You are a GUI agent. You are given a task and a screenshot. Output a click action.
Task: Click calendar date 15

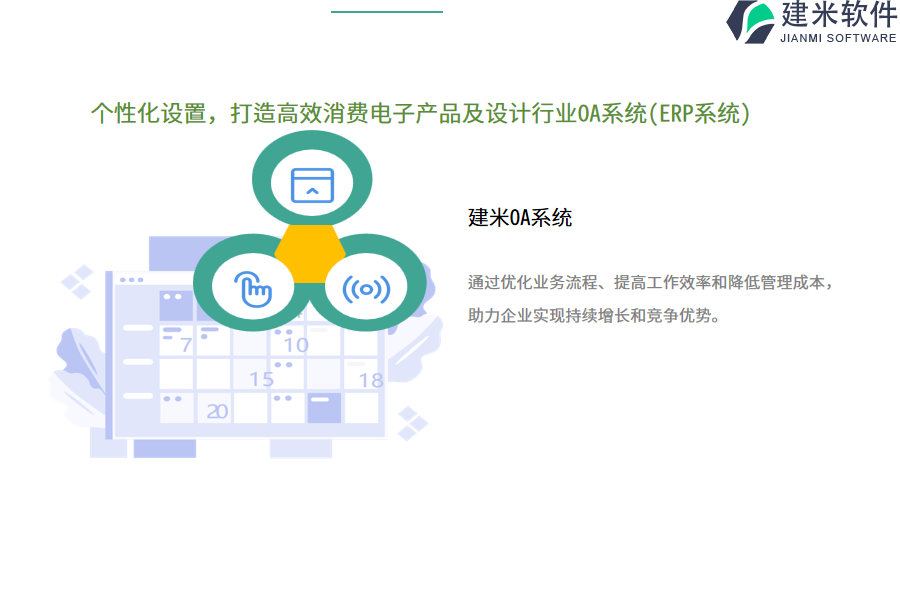pos(262,379)
